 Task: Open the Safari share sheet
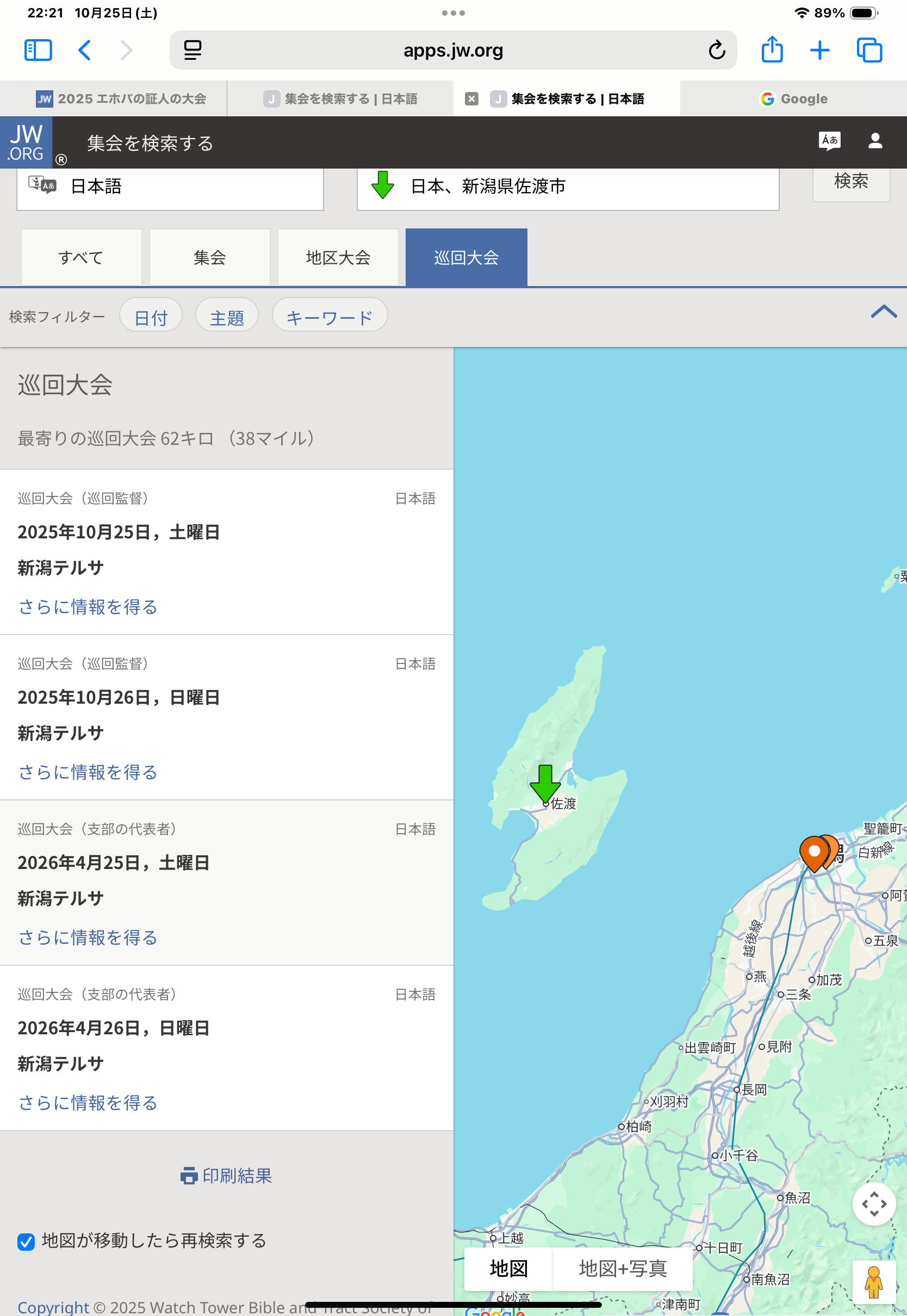[x=771, y=50]
